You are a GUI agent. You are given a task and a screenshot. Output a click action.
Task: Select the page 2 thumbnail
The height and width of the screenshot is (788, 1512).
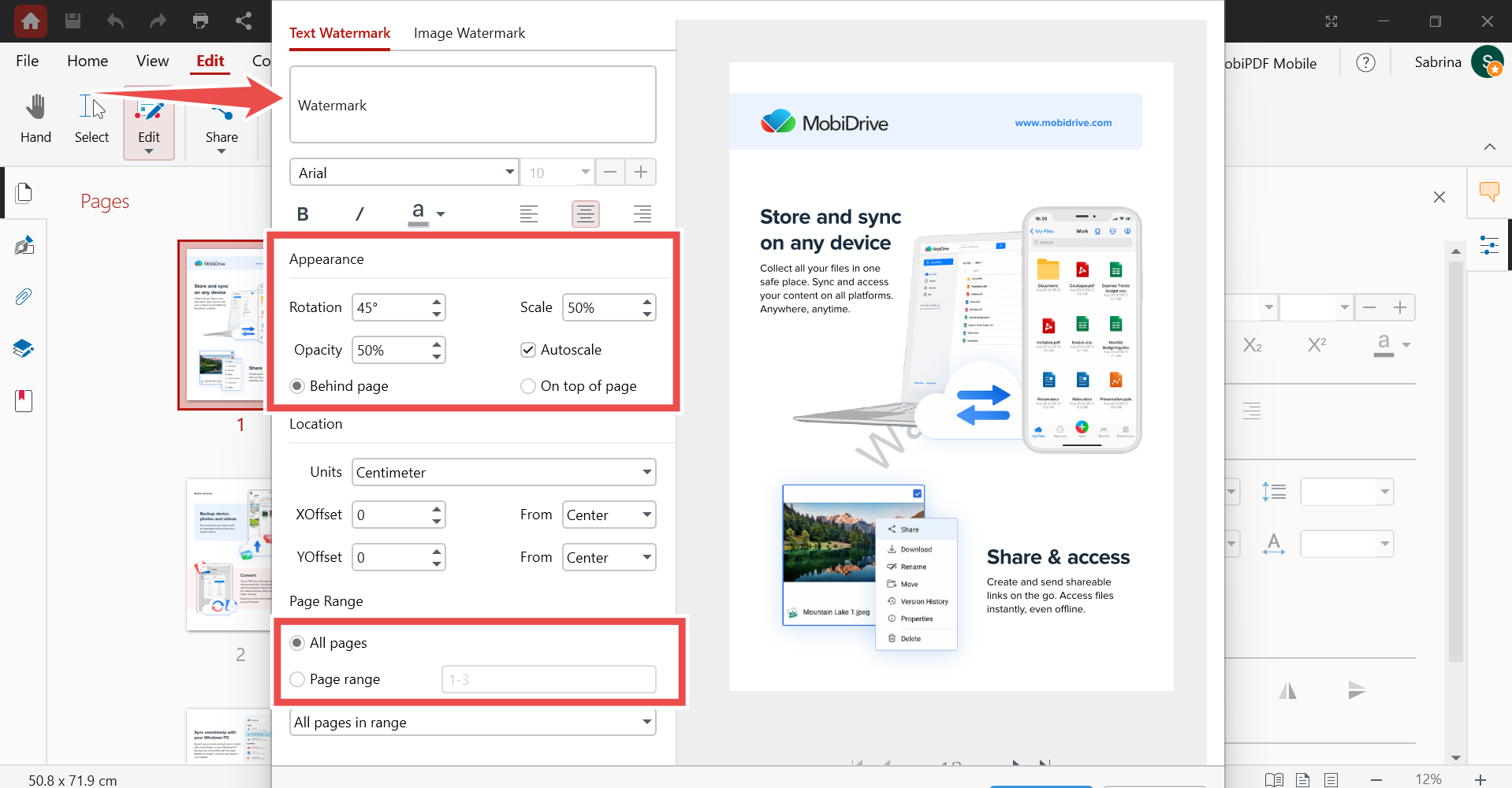coord(229,554)
